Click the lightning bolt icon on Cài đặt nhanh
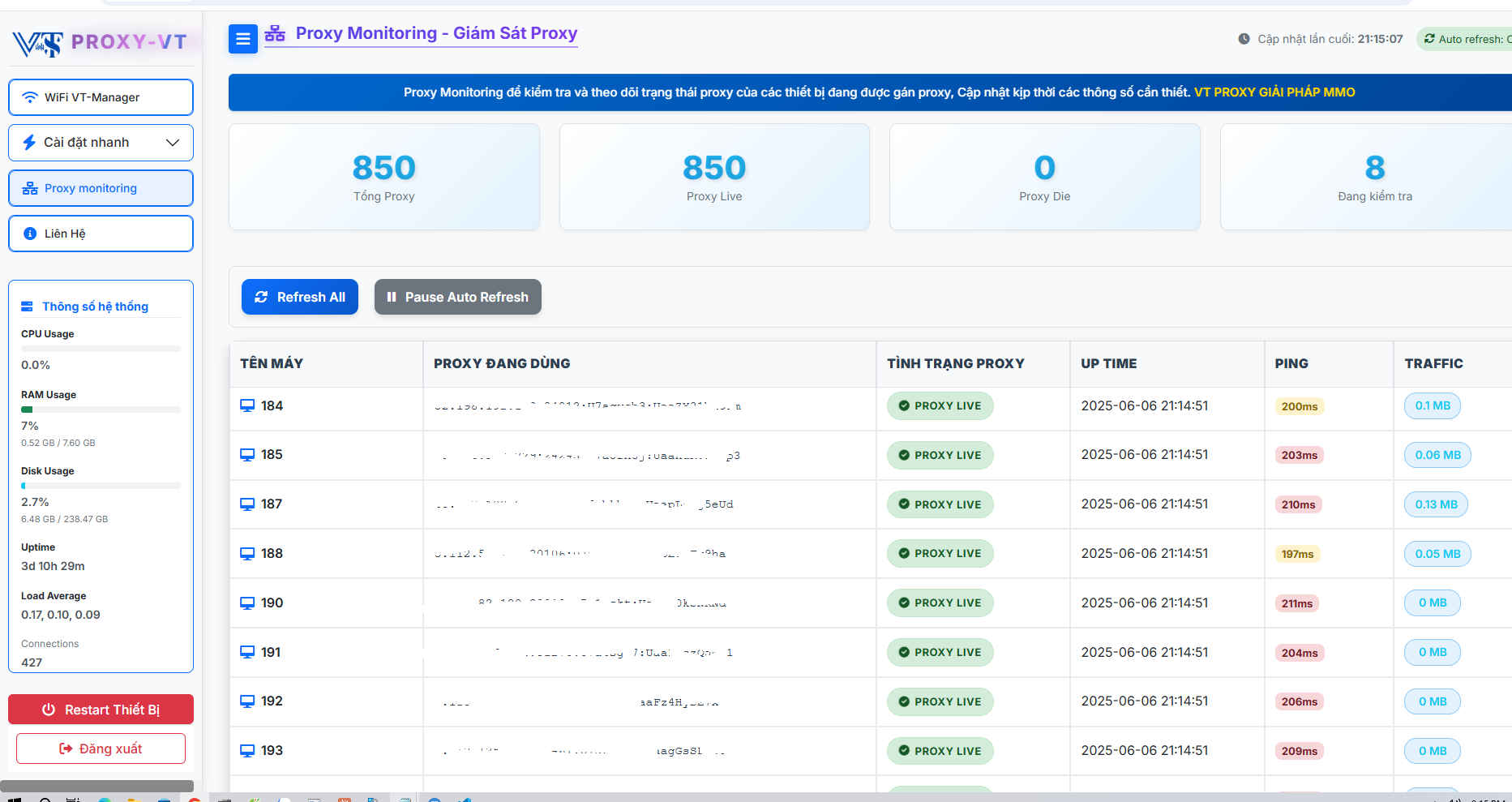This screenshot has height=802, width=1512. click(30, 142)
